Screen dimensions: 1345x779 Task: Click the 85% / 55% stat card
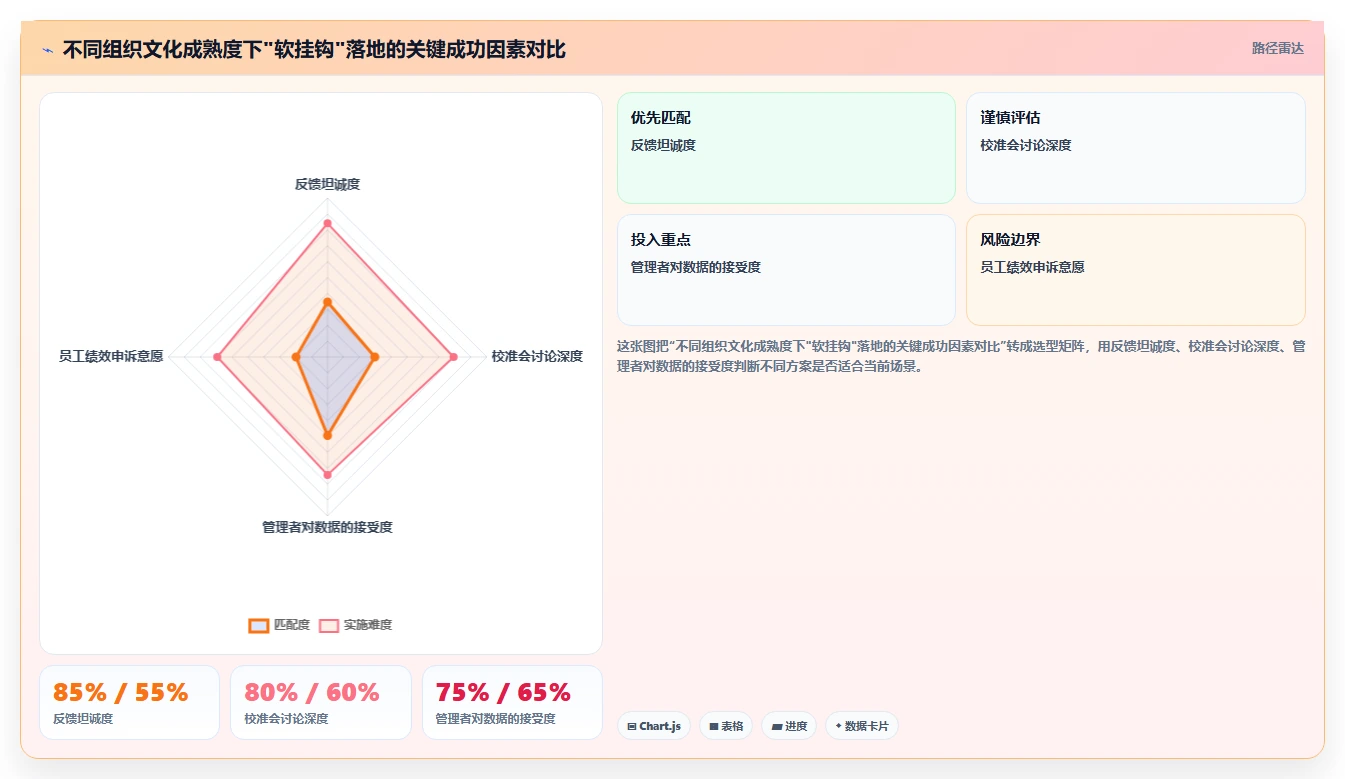[x=129, y=702]
